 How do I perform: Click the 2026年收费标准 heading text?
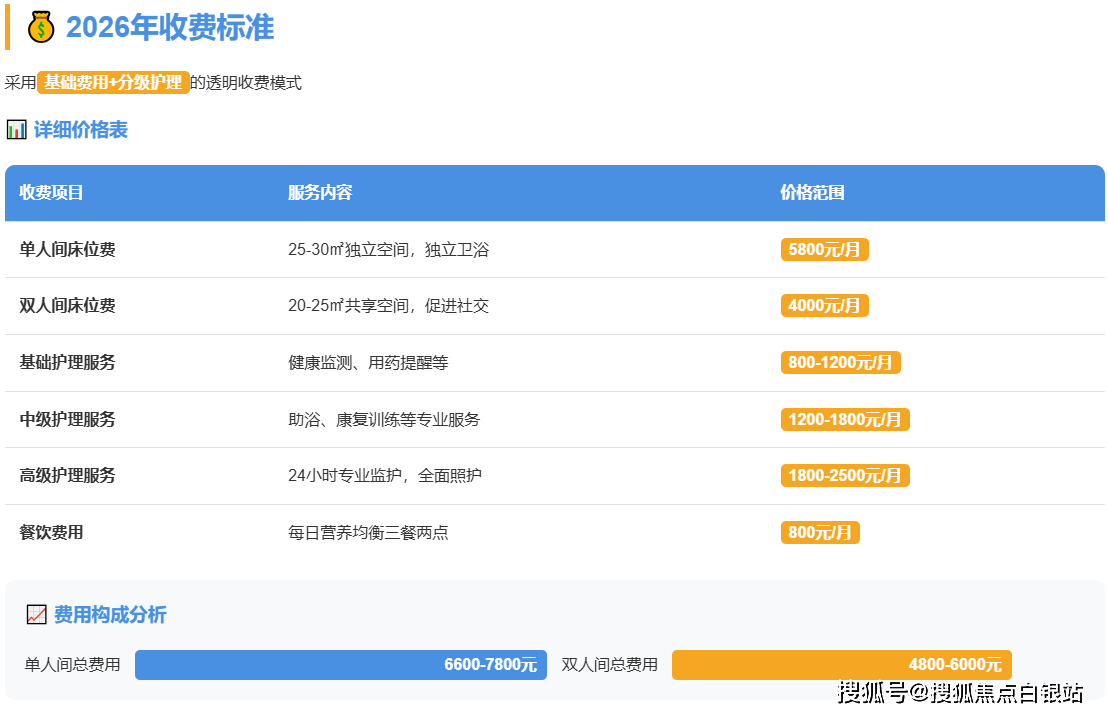pos(170,27)
